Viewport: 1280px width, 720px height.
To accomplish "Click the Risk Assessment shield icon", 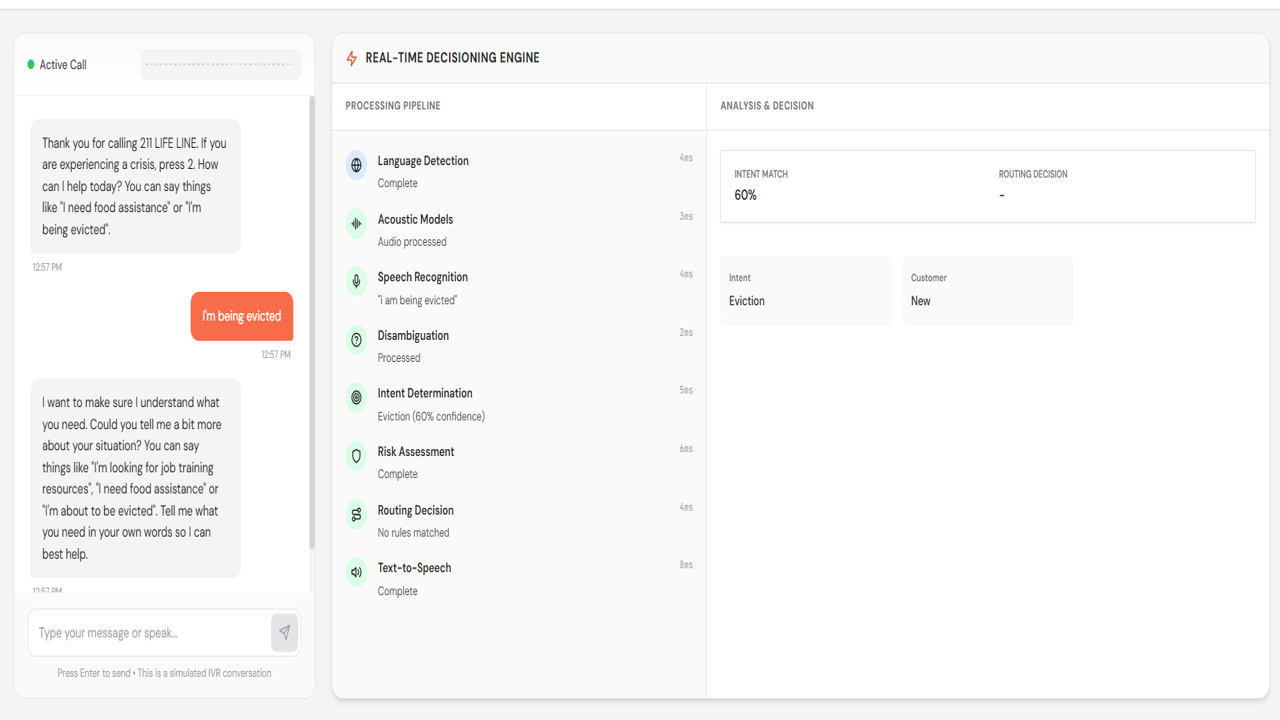I will (356, 456).
